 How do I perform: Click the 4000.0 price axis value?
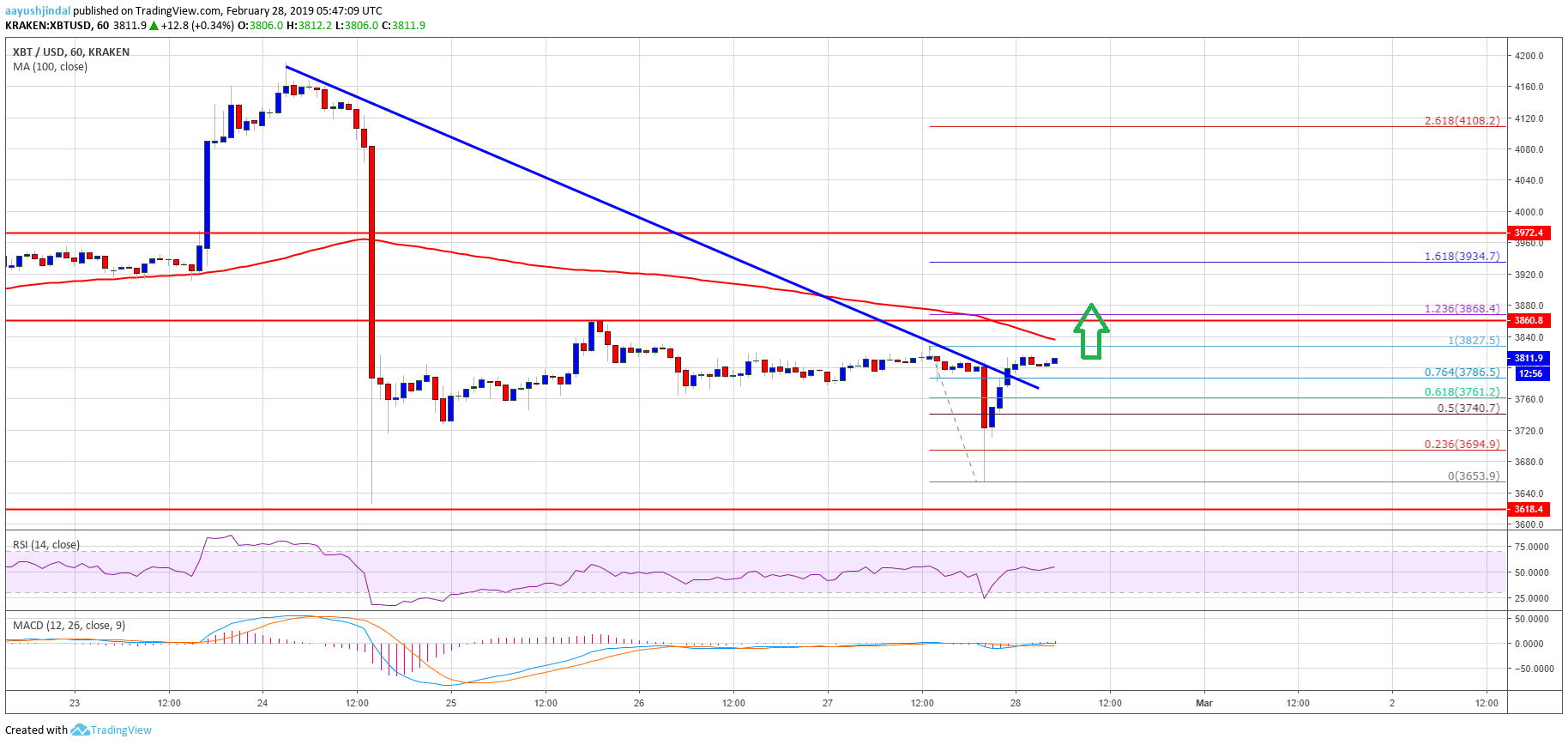(1529, 212)
